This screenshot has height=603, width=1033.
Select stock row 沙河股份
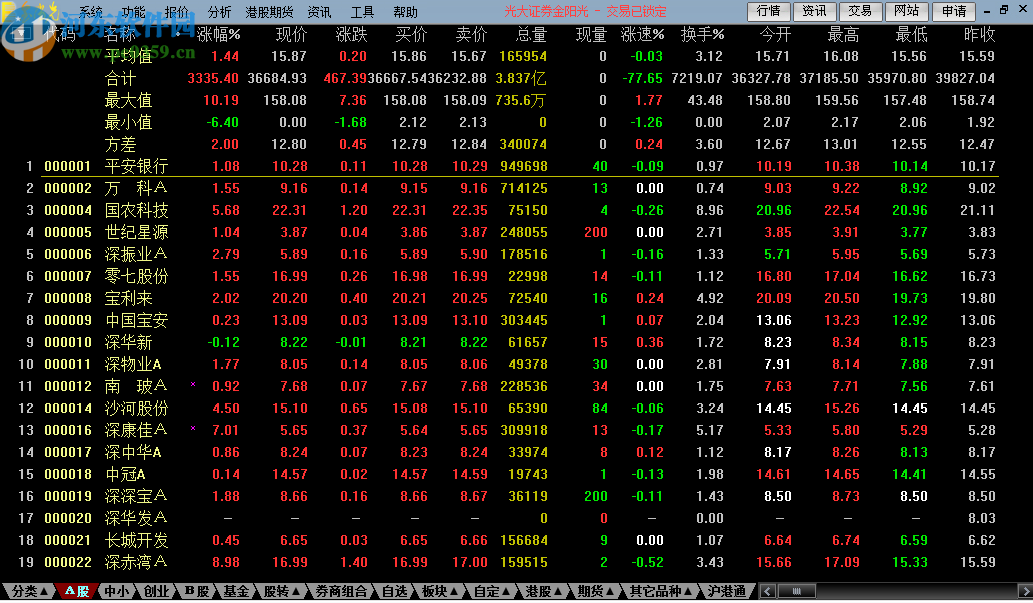coord(507,409)
